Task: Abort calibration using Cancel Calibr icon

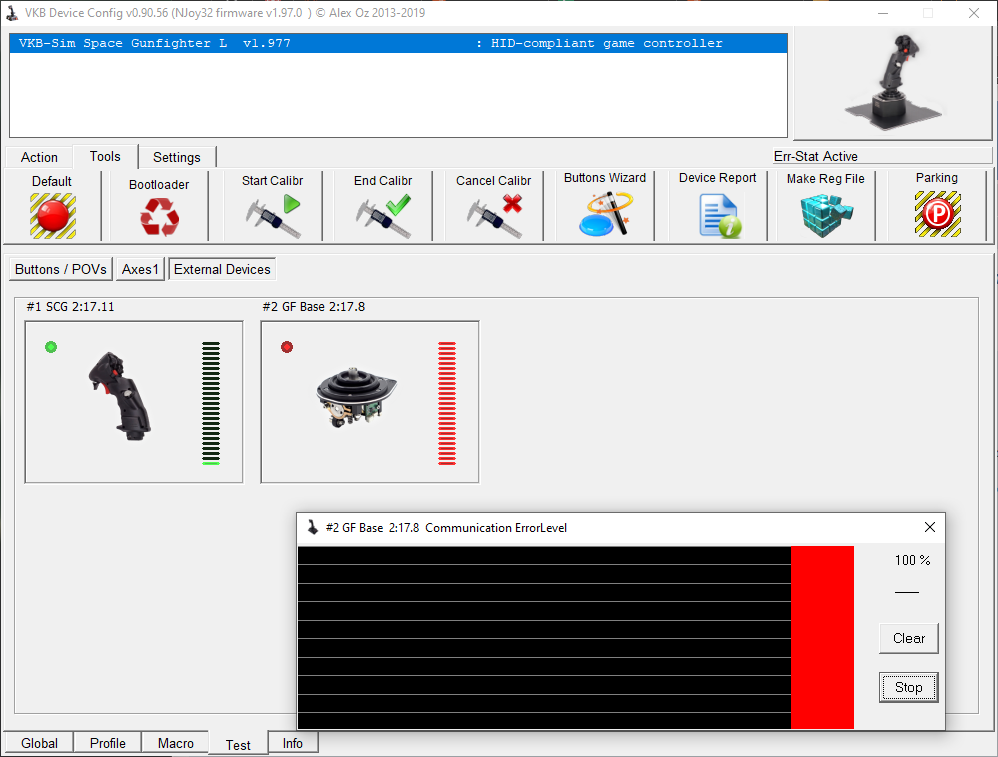Action: [495, 216]
